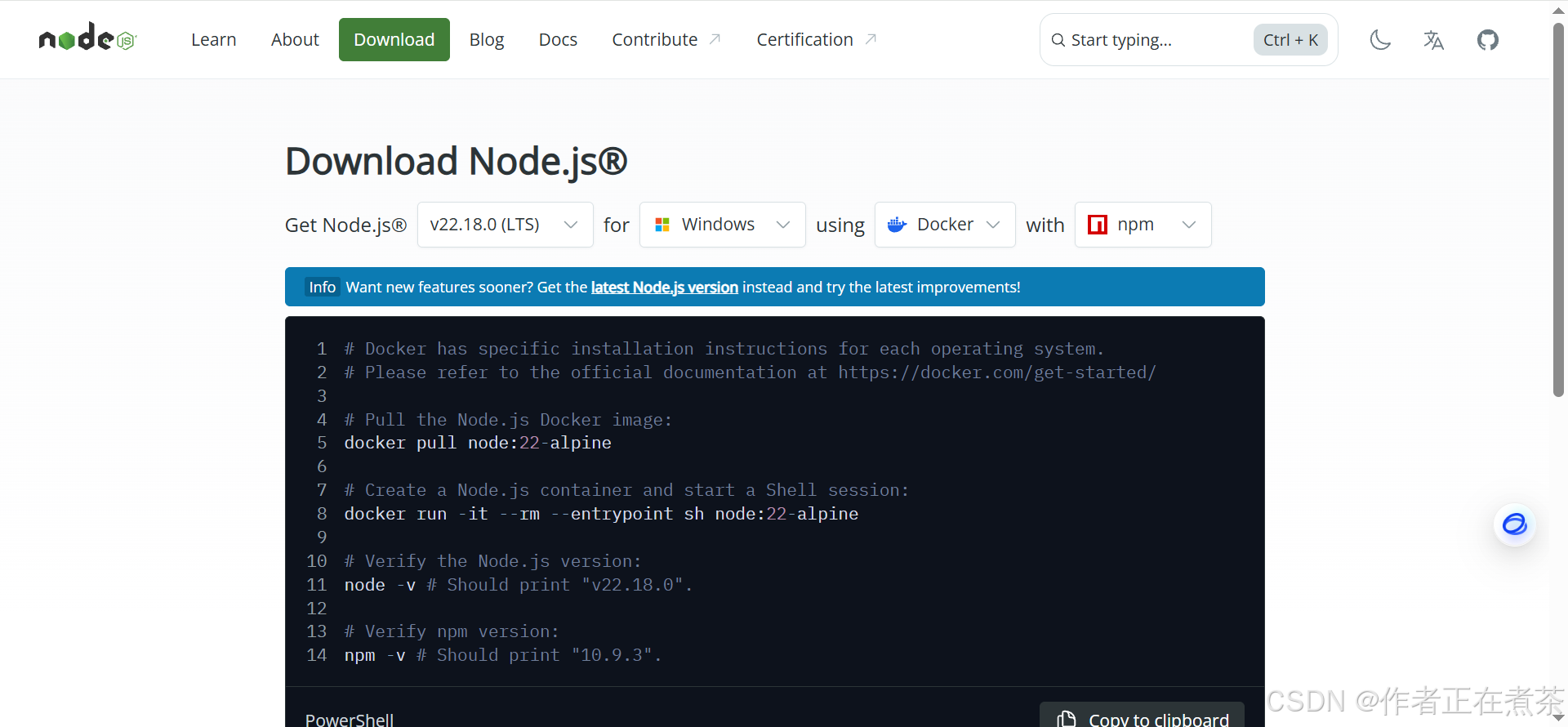Screen dimensions: 1568x727
Task: Expand the Windows platform dropdown
Action: pyautogui.click(x=723, y=225)
